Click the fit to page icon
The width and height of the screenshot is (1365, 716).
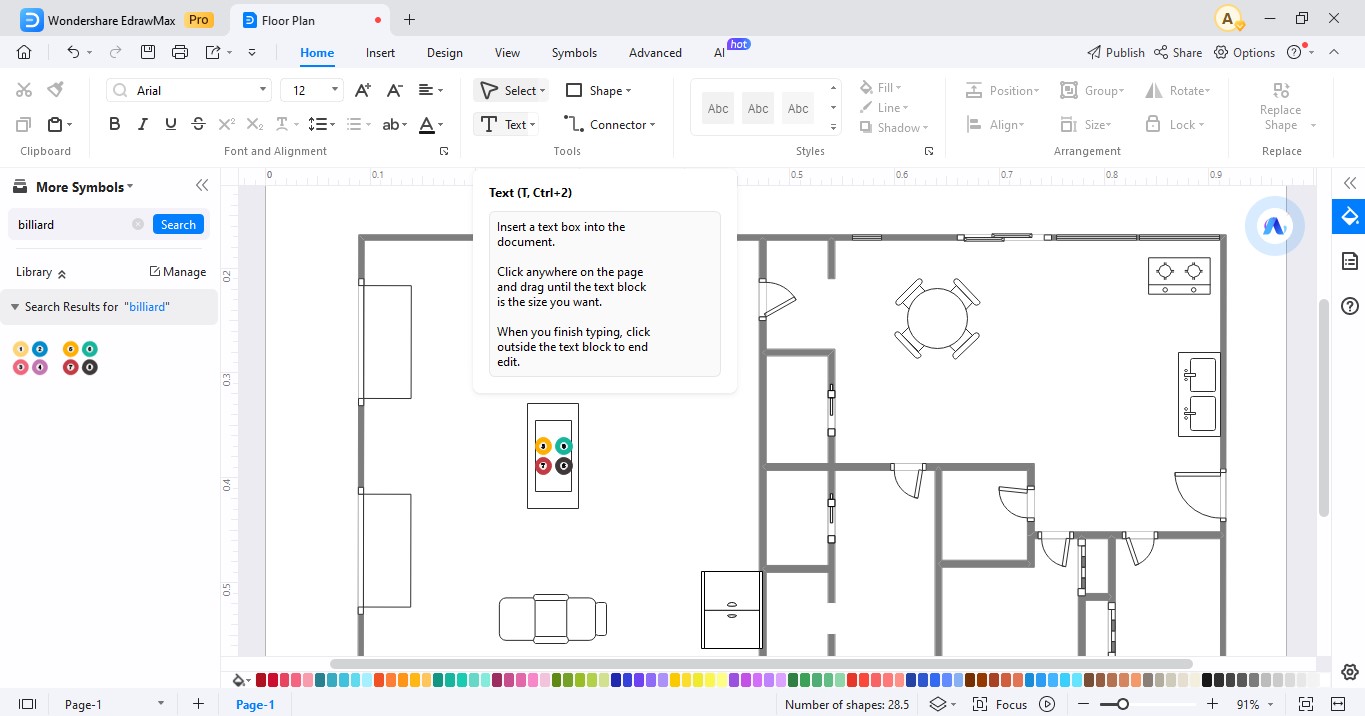point(1305,704)
